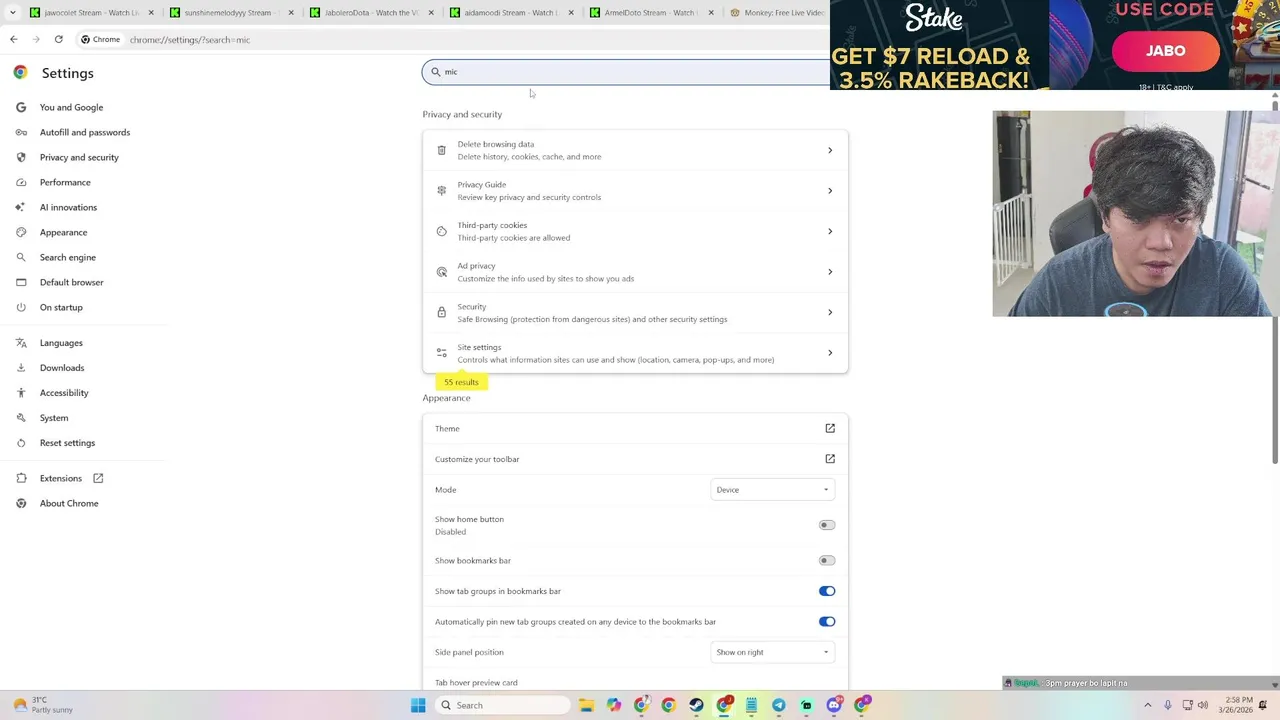The width and height of the screenshot is (1280, 720).
Task: Reload the page with the refresh icon
Action: [x=59, y=39]
